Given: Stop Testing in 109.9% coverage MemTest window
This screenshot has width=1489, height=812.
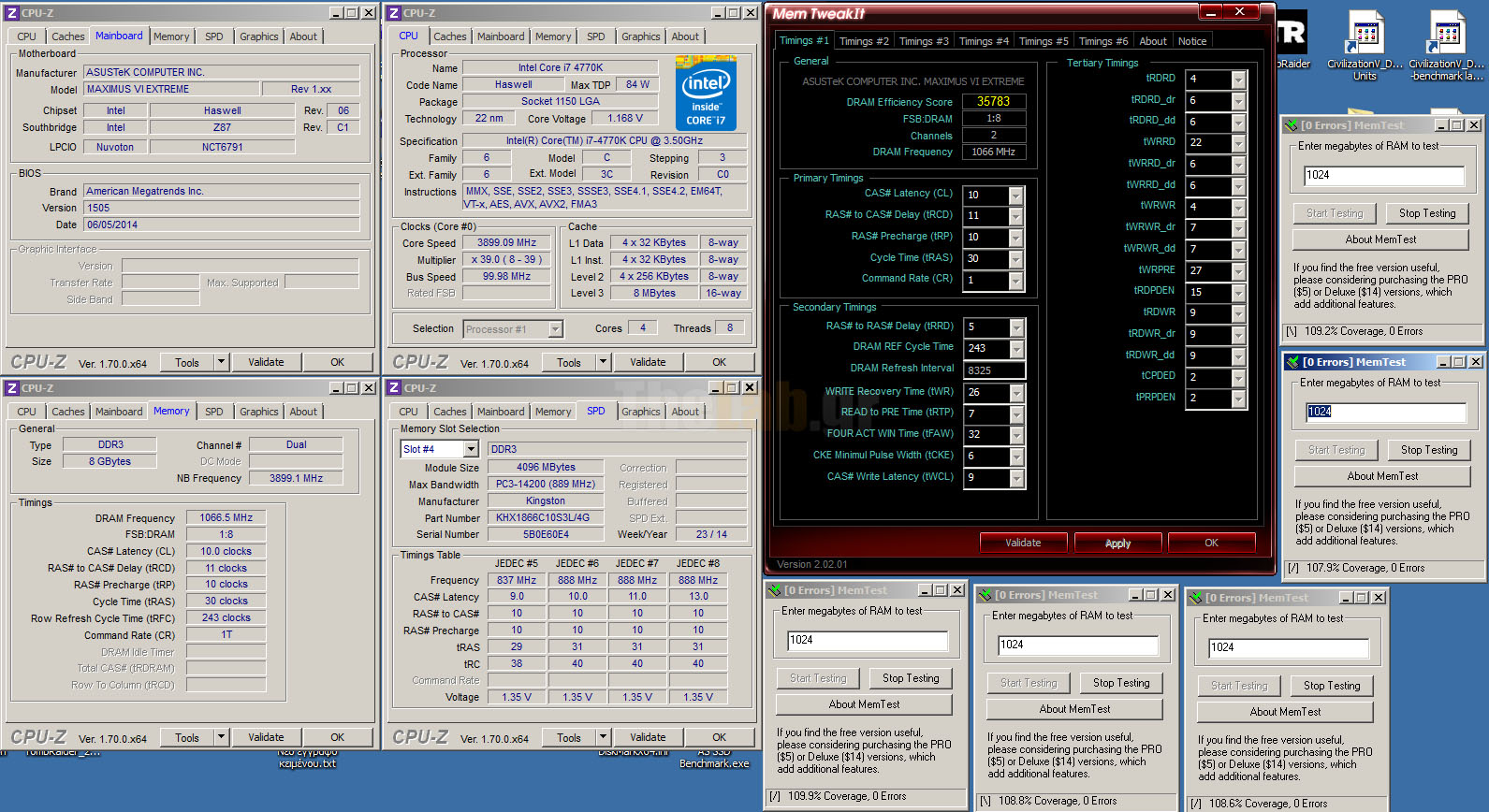Looking at the screenshot, I should (x=911, y=678).
